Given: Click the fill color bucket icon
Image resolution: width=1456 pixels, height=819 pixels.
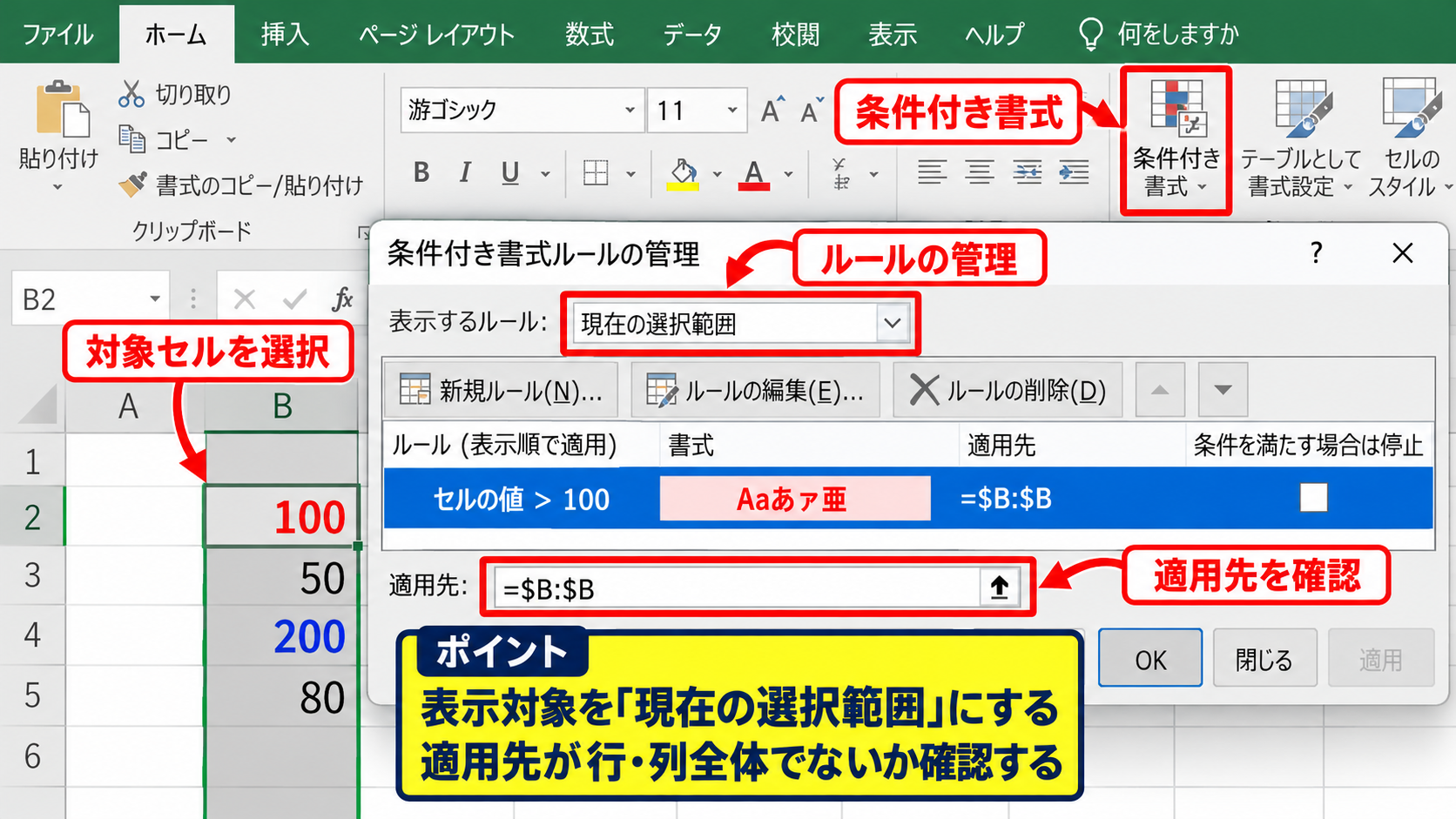Looking at the screenshot, I should (683, 173).
